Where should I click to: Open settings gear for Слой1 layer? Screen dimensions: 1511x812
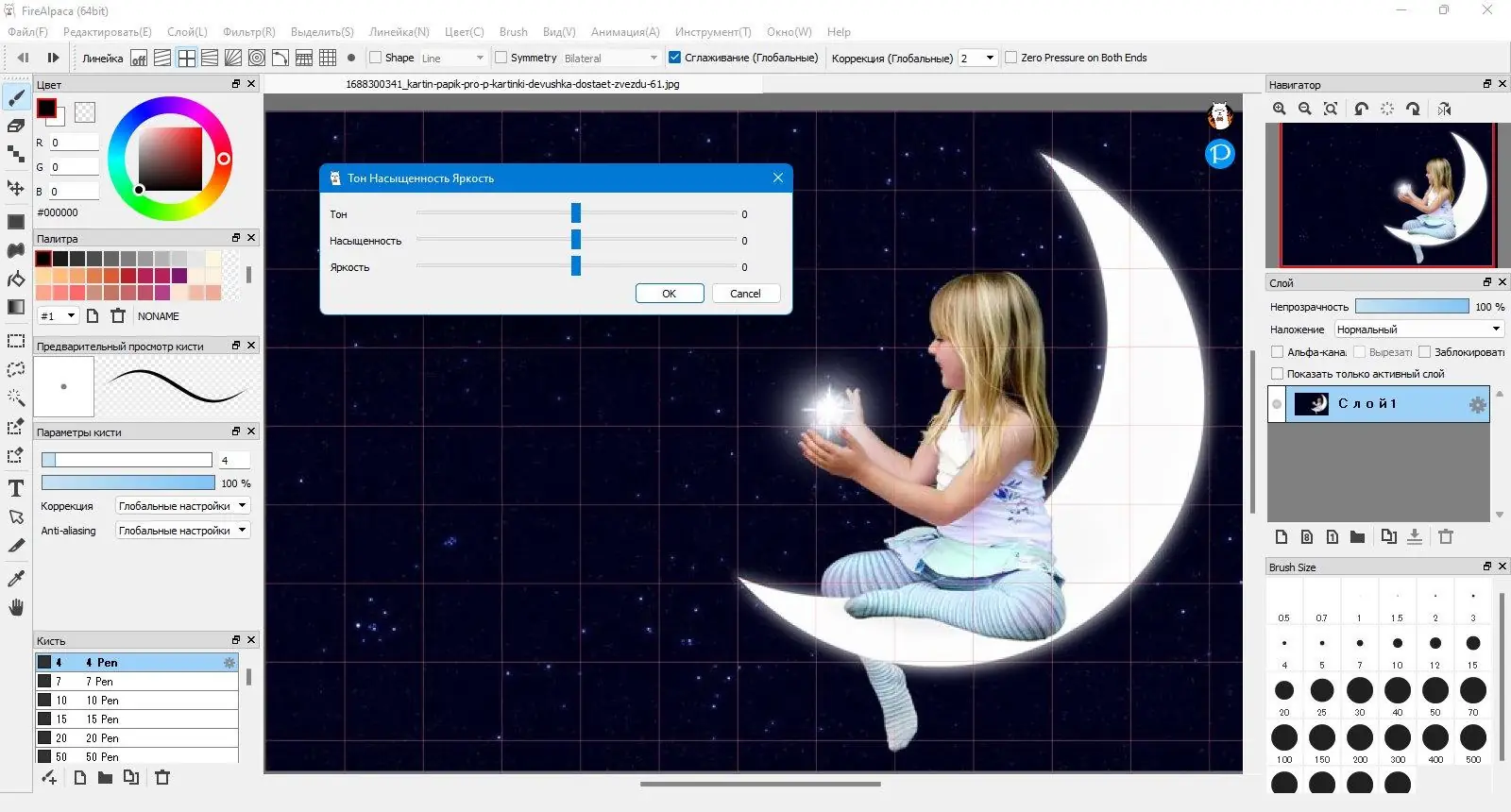coord(1477,405)
